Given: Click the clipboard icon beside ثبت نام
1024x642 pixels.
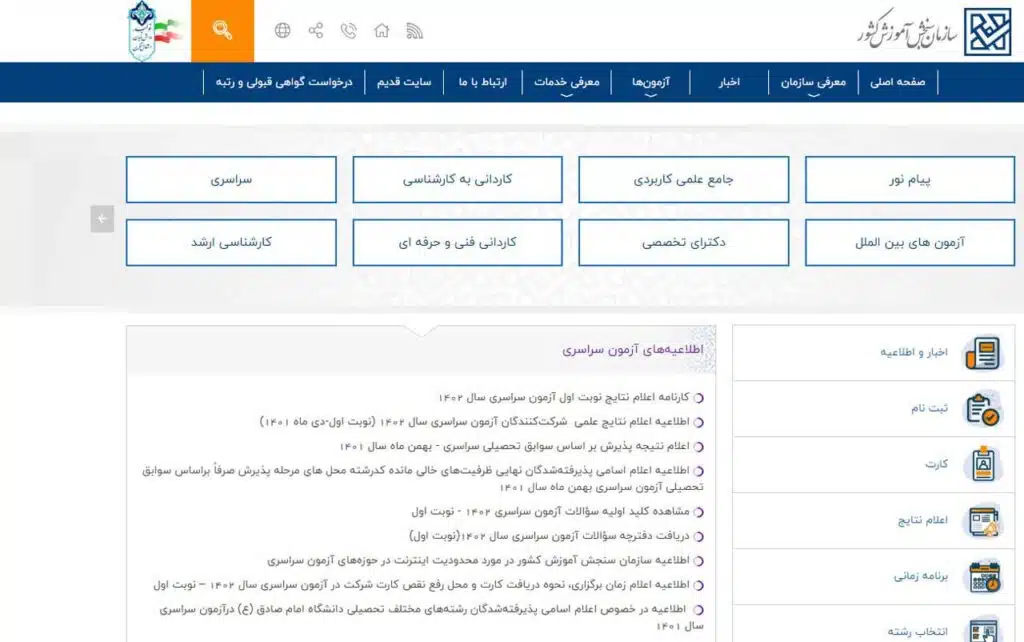Looking at the screenshot, I should point(983,409).
